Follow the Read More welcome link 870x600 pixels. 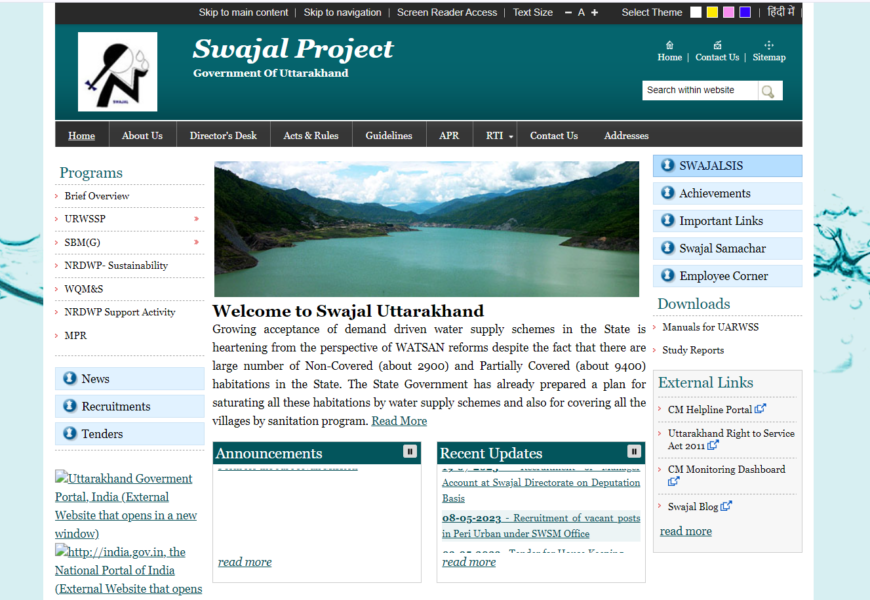(399, 421)
